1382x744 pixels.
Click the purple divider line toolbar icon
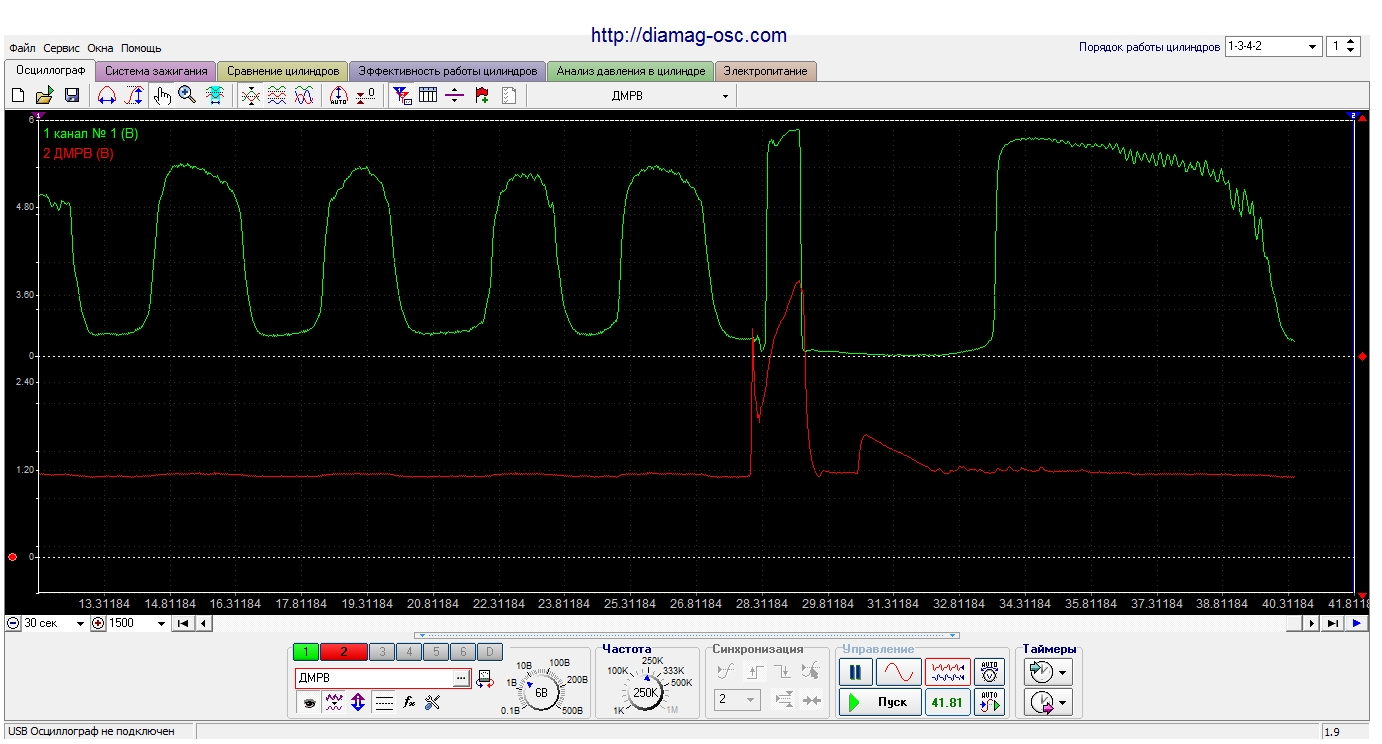455,95
